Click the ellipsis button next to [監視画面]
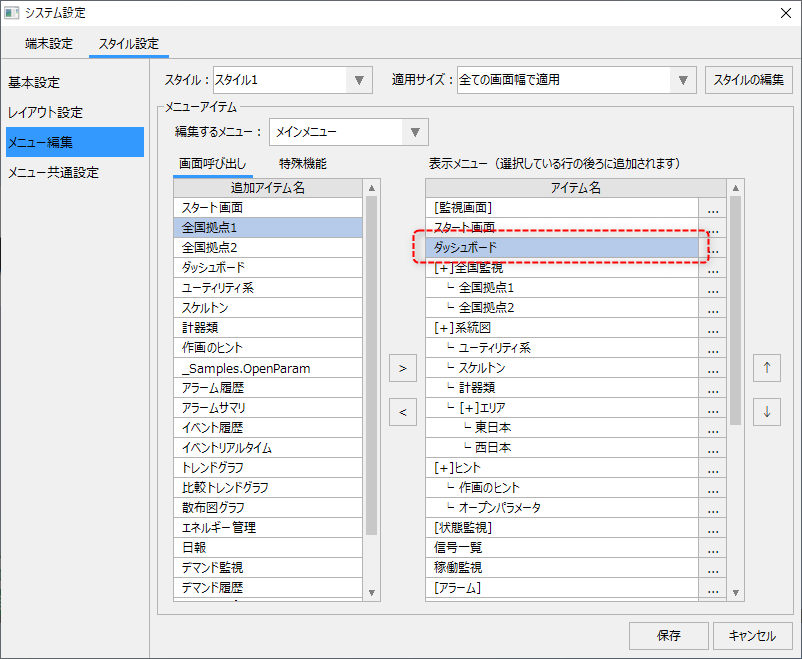802x659 pixels. click(712, 208)
